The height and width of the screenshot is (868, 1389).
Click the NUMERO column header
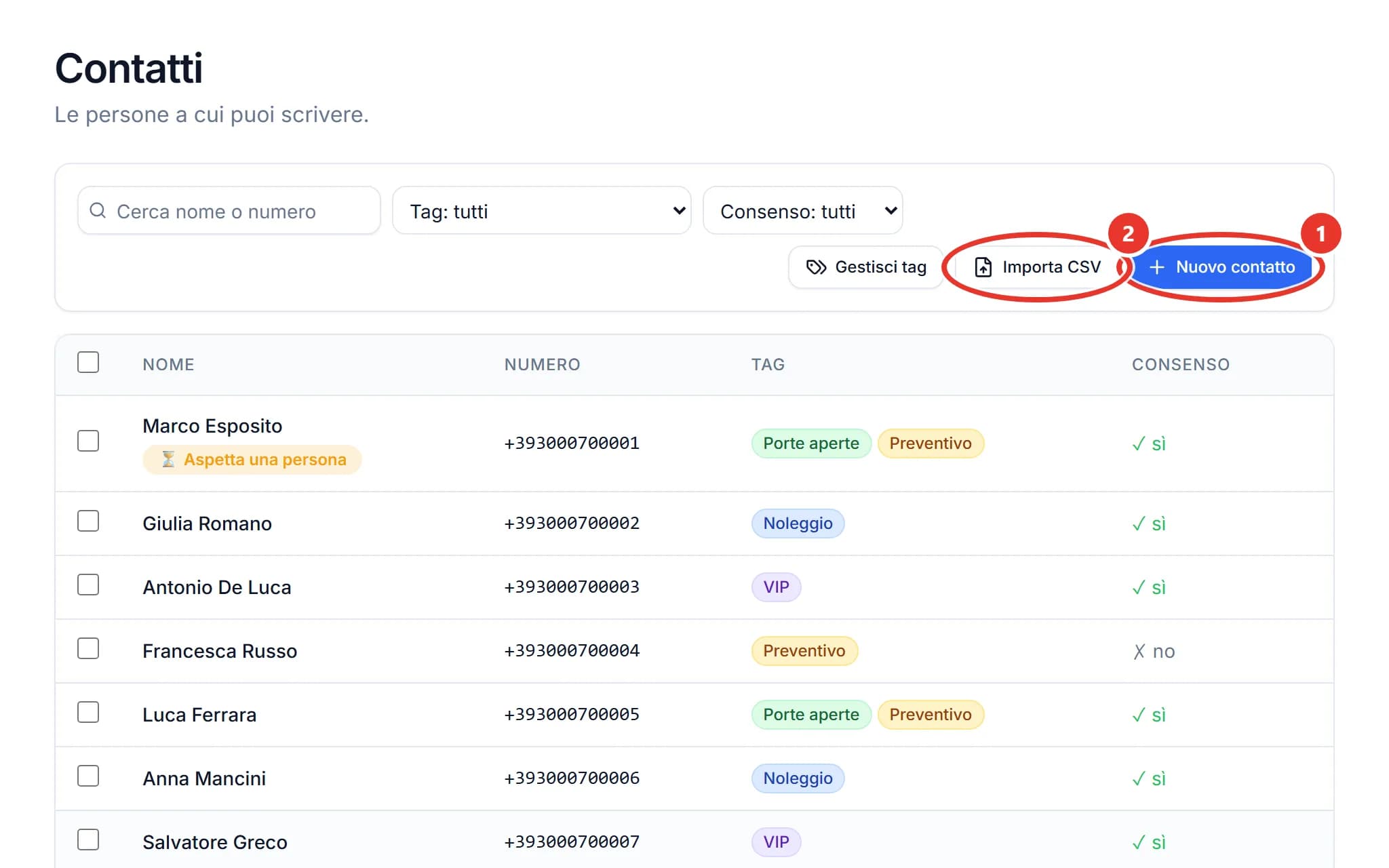point(542,365)
